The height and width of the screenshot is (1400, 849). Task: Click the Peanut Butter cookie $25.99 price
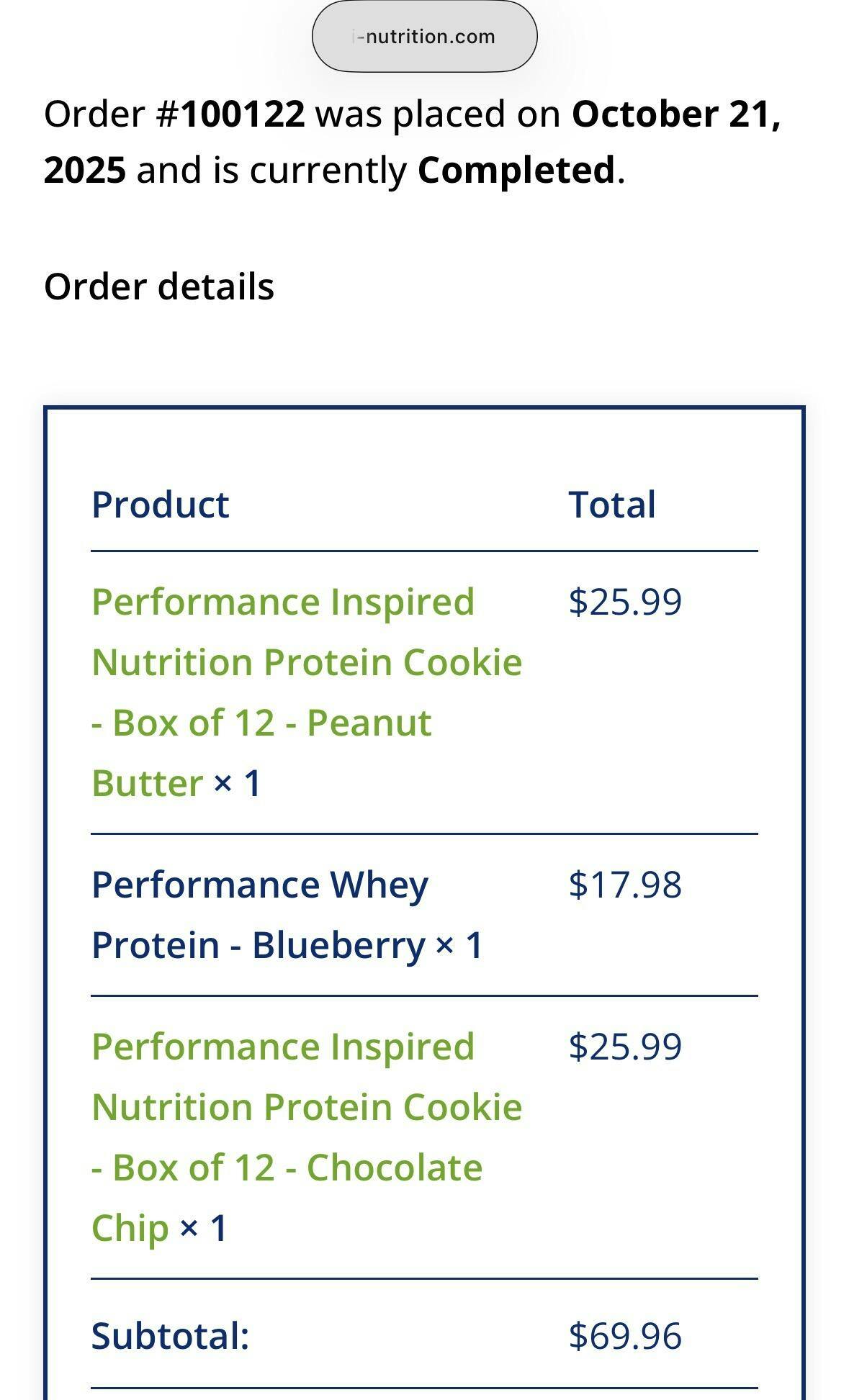tap(624, 602)
